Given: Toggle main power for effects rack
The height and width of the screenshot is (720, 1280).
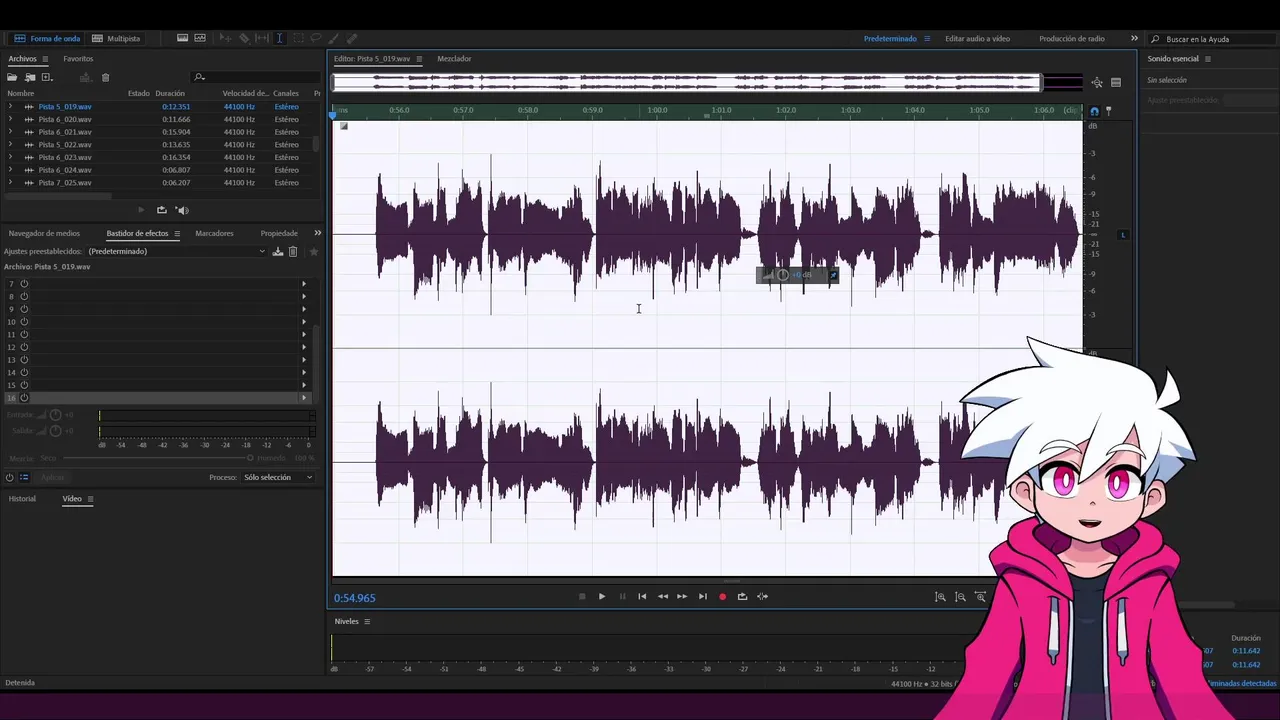Looking at the screenshot, I should 10,477.
